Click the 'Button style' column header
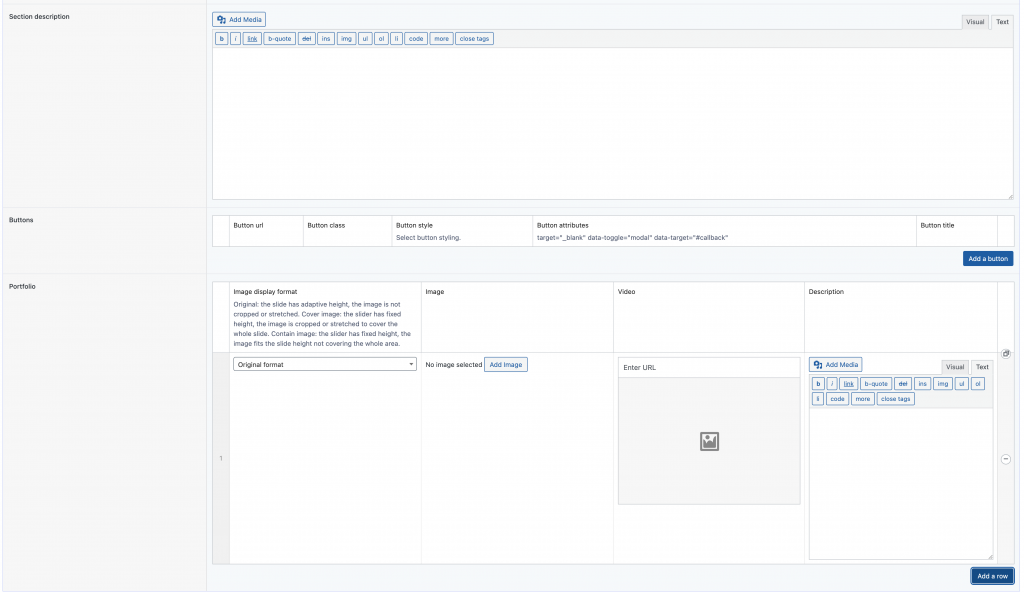The image size is (1024, 592). click(x=414, y=225)
